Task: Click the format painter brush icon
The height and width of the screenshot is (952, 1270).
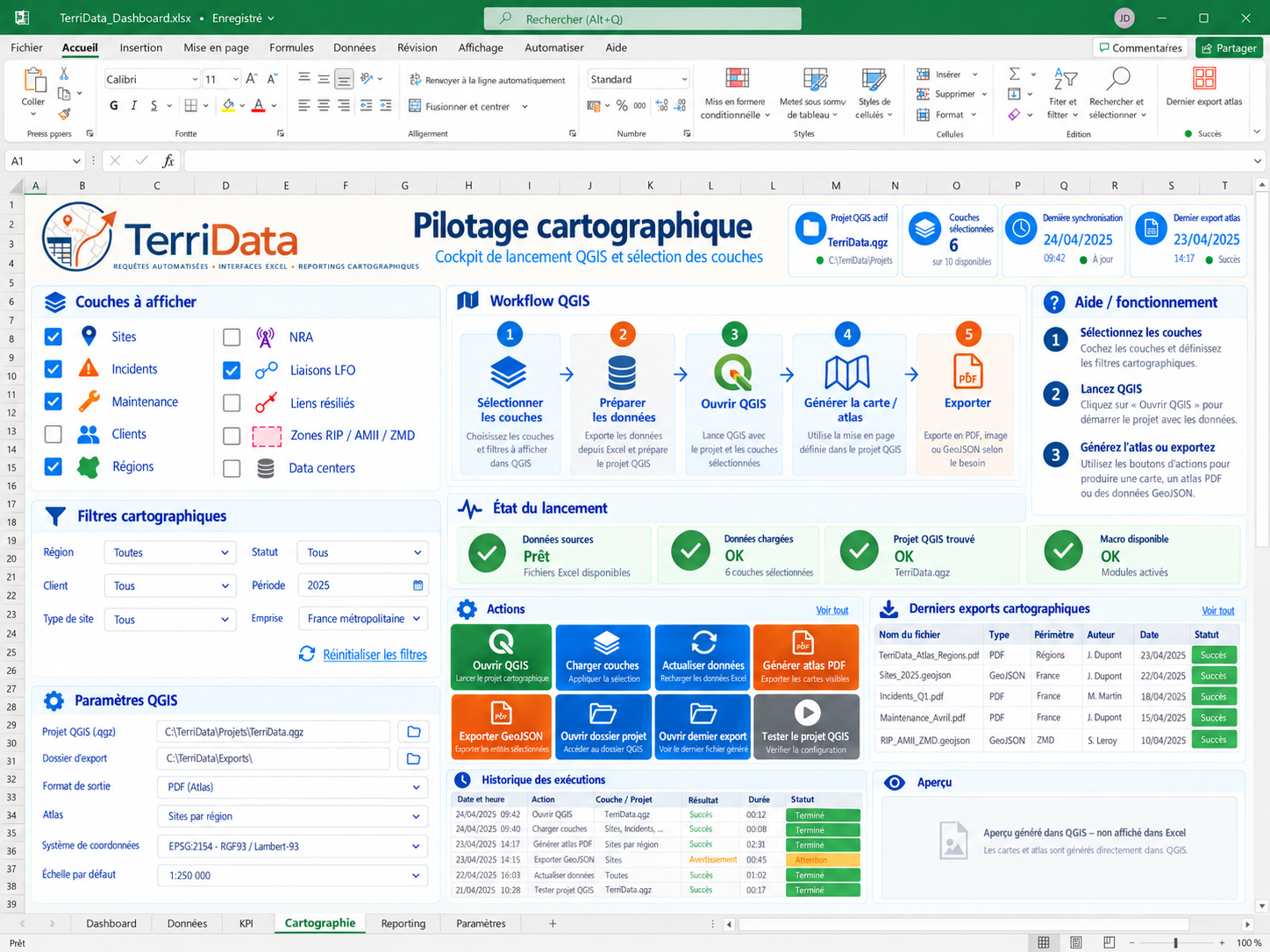Action: 64,114
